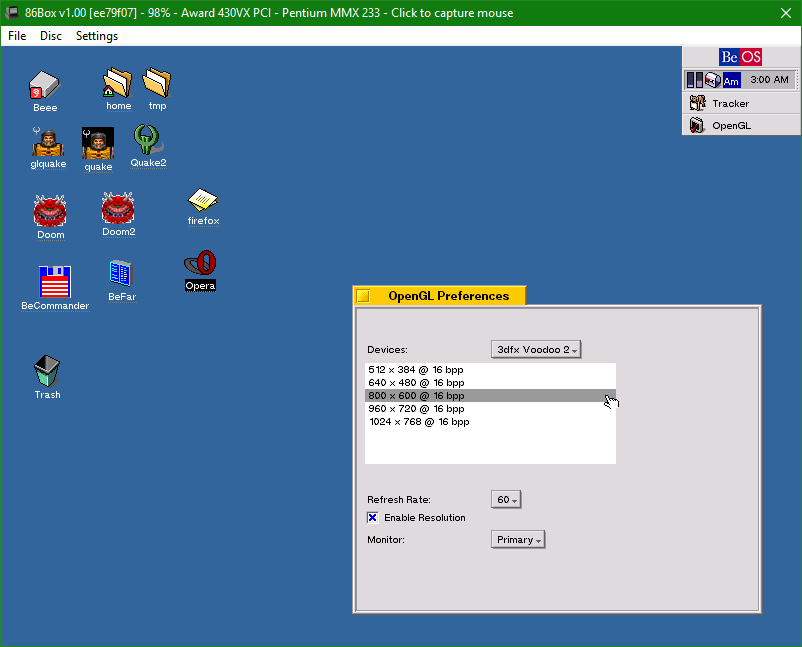Viewport: 802px width, 647px height.
Task: Open the Beee disk icon
Action: [44, 86]
